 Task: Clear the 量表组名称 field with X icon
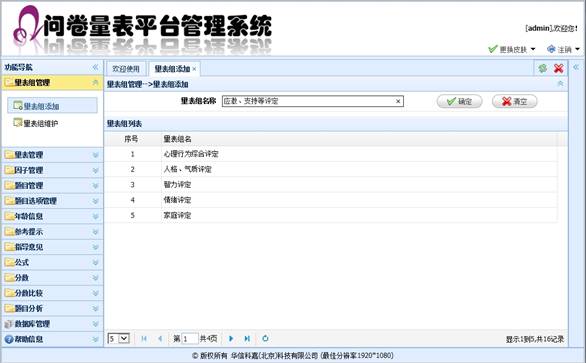[398, 101]
